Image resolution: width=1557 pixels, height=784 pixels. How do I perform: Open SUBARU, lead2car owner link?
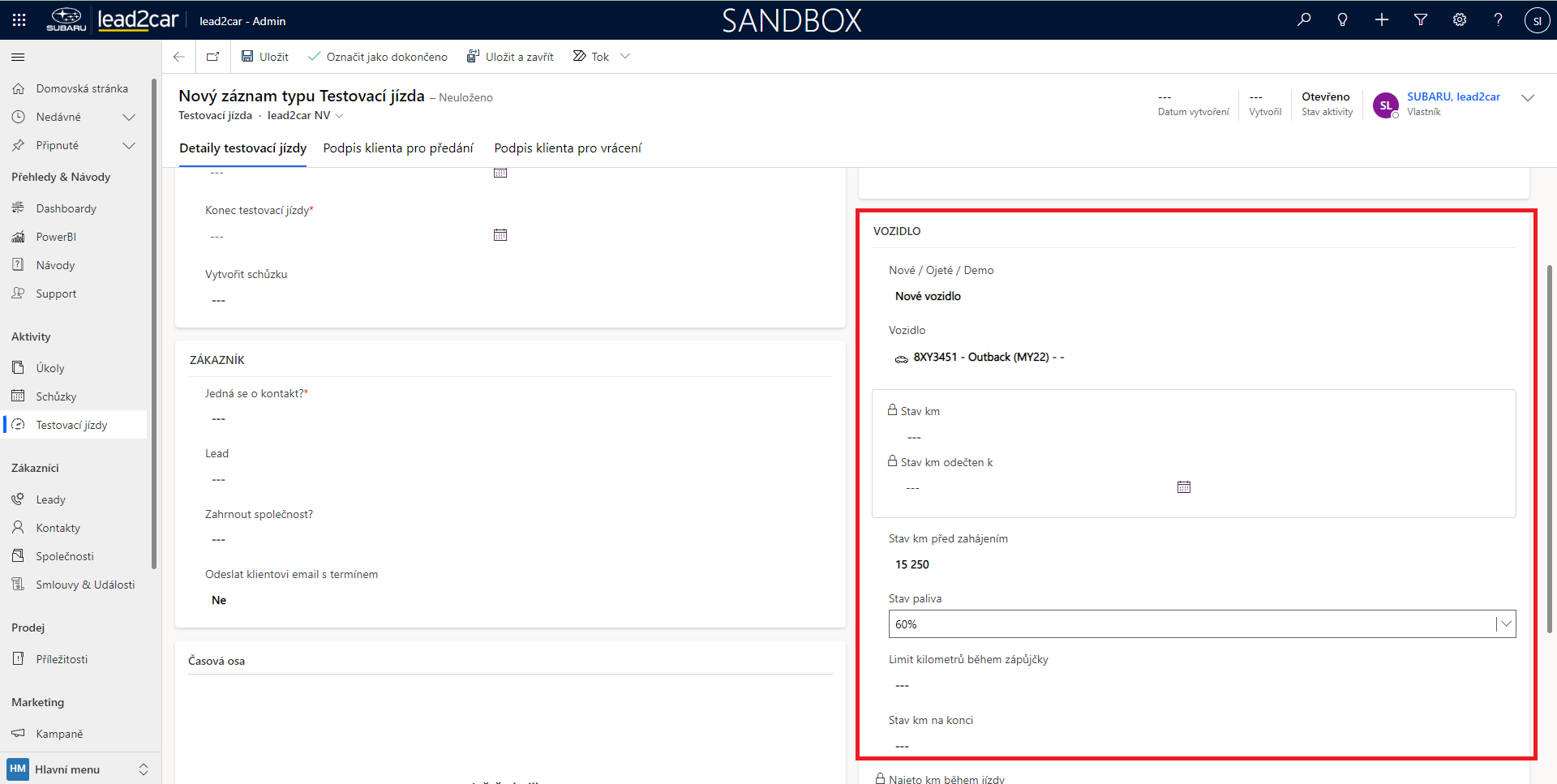coord(1453,96)
